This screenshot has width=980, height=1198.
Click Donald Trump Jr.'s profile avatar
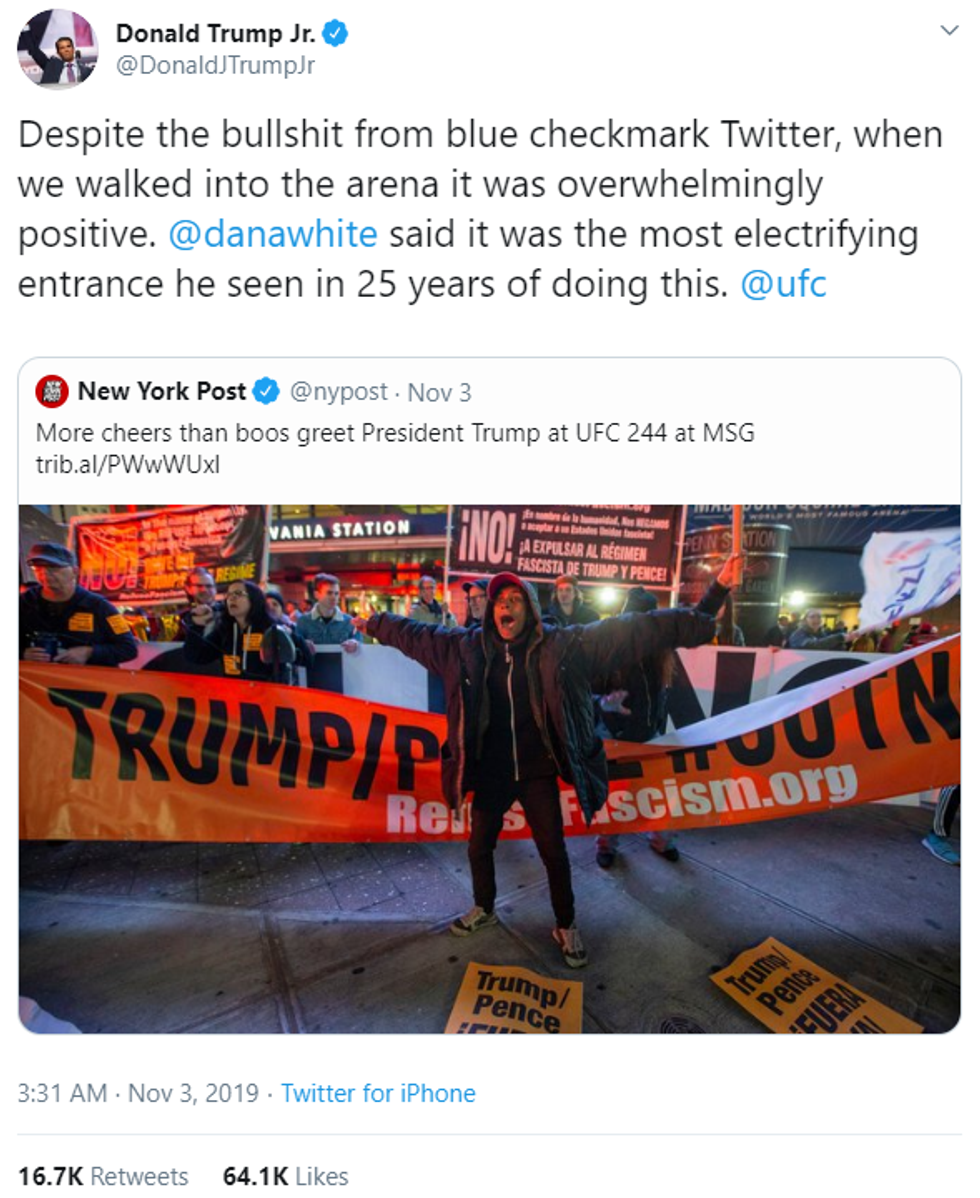(57, 49)
